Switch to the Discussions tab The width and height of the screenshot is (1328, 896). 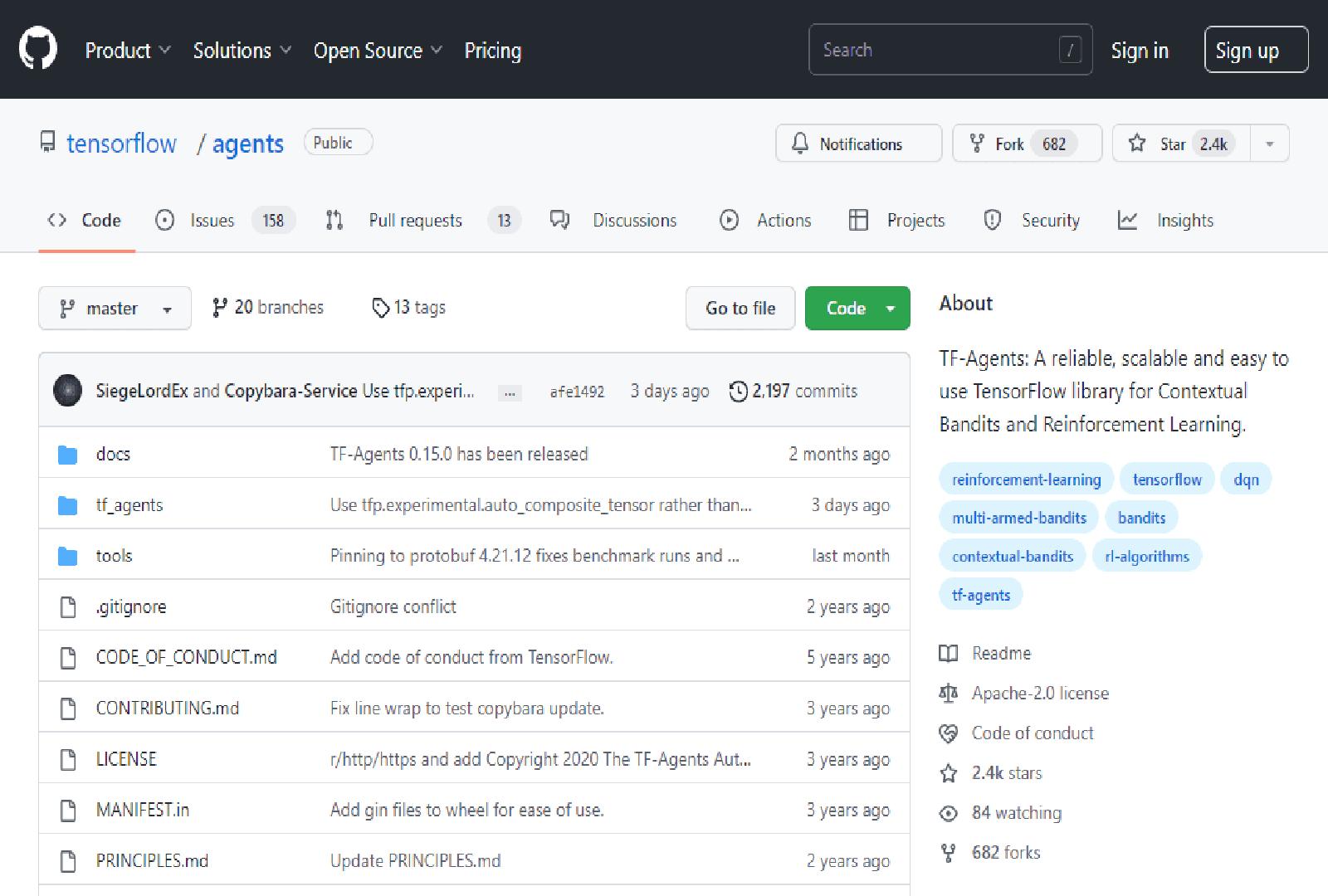point(634,220)
